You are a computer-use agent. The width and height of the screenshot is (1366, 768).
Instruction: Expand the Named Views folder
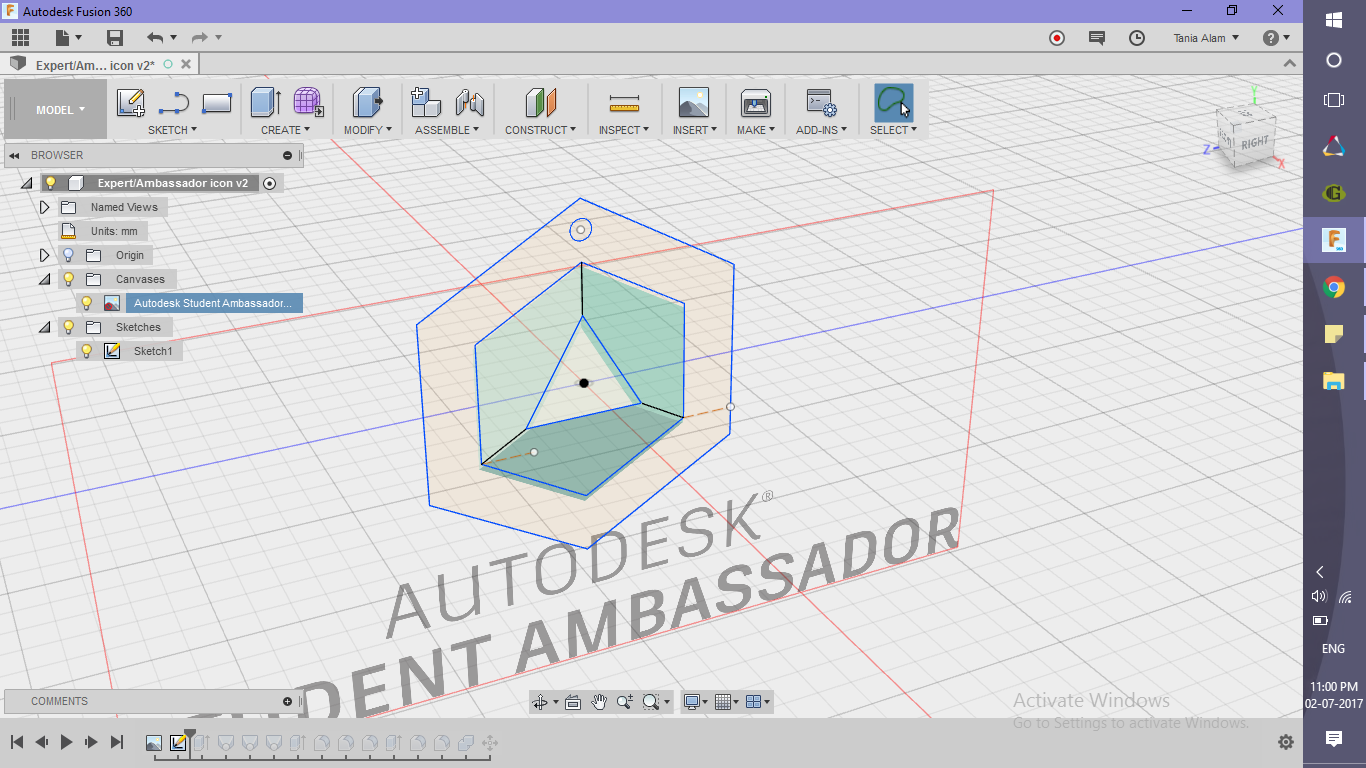point(44,207)
